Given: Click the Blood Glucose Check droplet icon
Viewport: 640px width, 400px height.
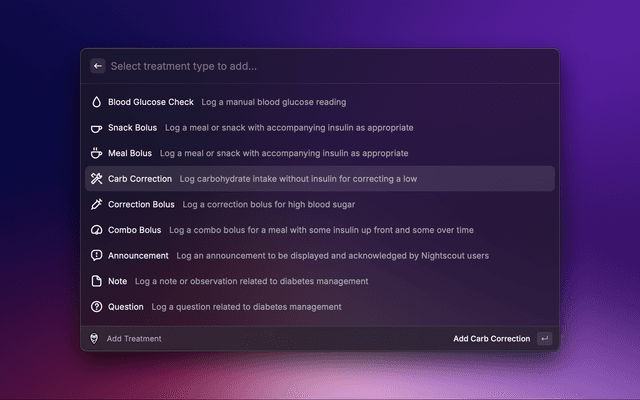Looking at the screenshot, I should [97, 102].
